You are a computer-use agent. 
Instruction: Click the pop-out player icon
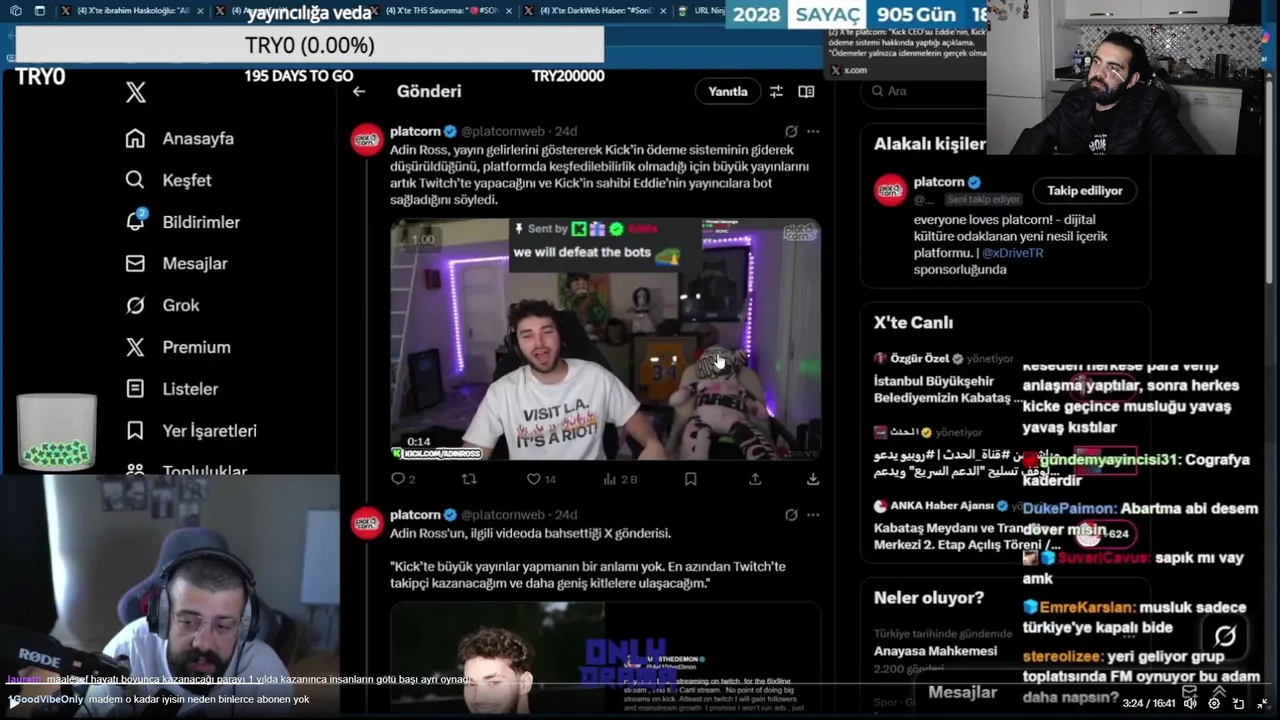[x=1238, y=703]
